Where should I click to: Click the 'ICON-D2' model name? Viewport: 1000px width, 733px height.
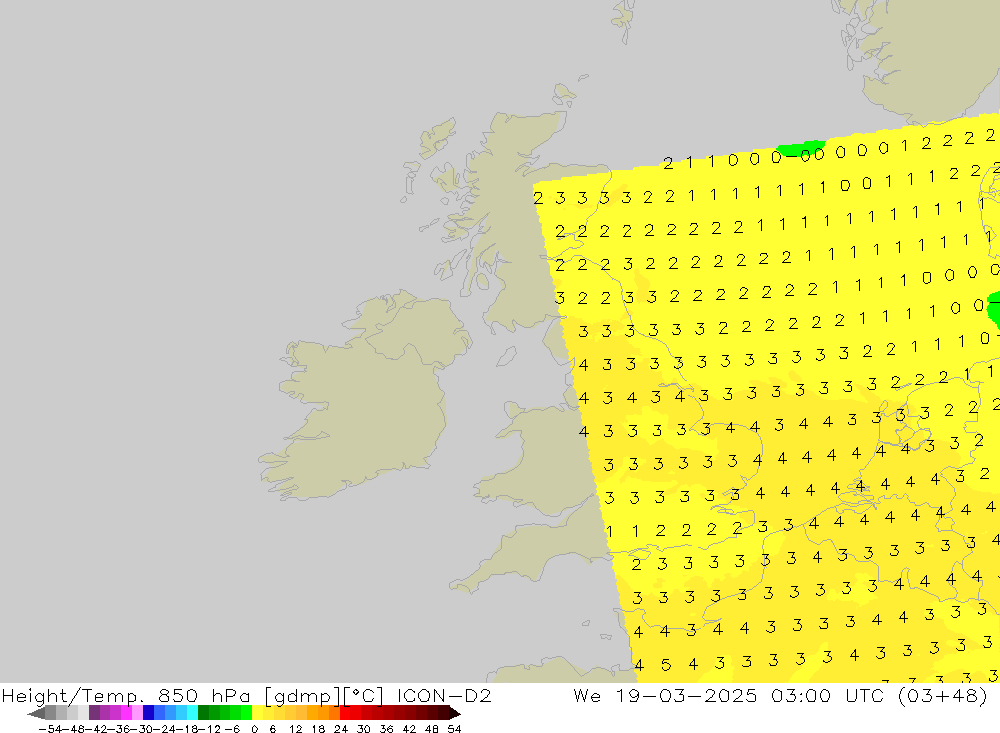(444, 695)
